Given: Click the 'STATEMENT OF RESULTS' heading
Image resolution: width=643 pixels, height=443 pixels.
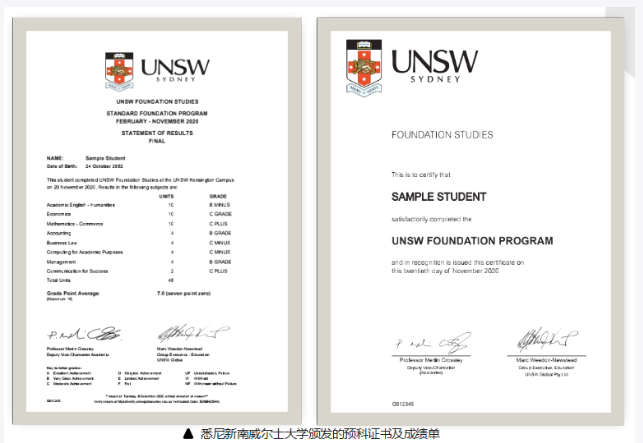Looking at the screenshot, I should pyautogui.click(x=157, y=133).
